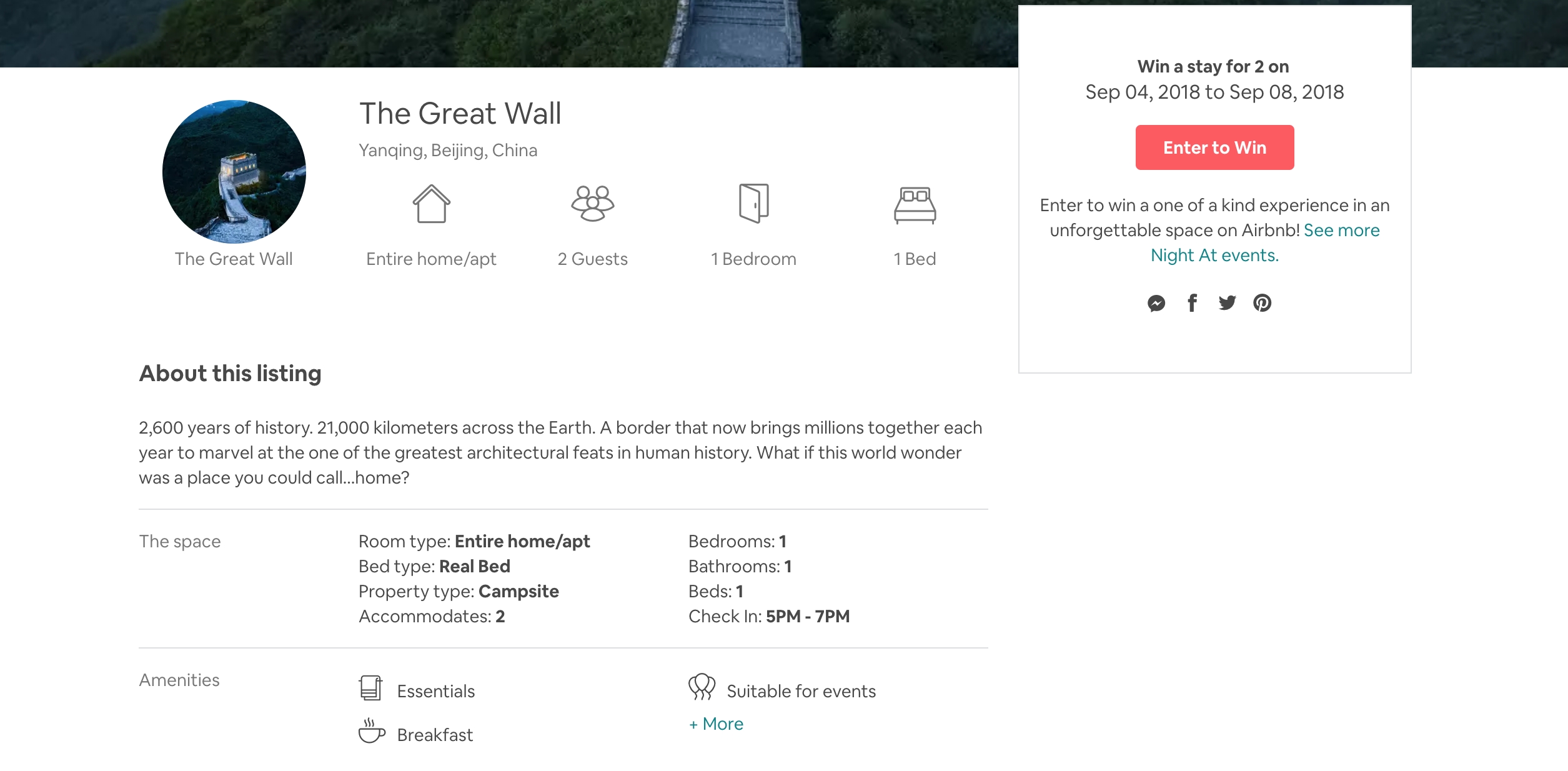Click the 1 Bed icon
This screenshot has width=1568, height=771.
pyautogui.click(x=915, y=205)
